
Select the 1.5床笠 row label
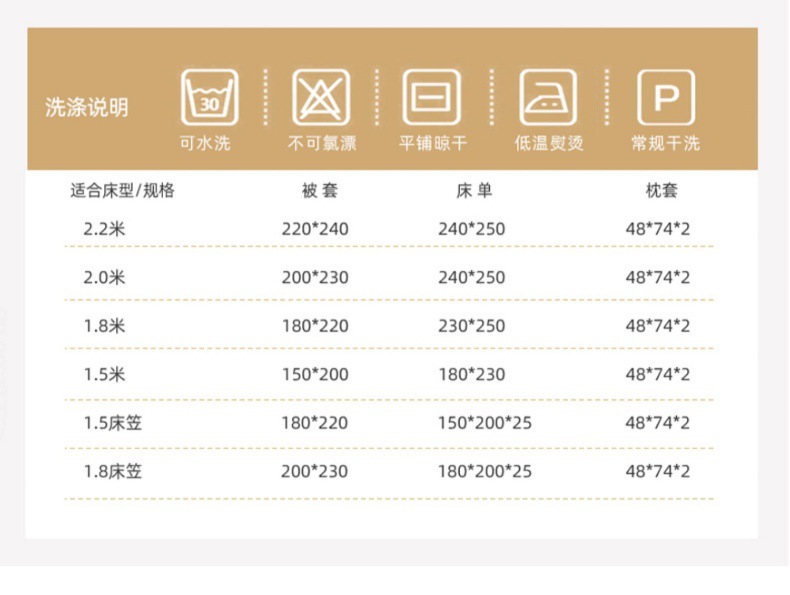coord(113,423)
